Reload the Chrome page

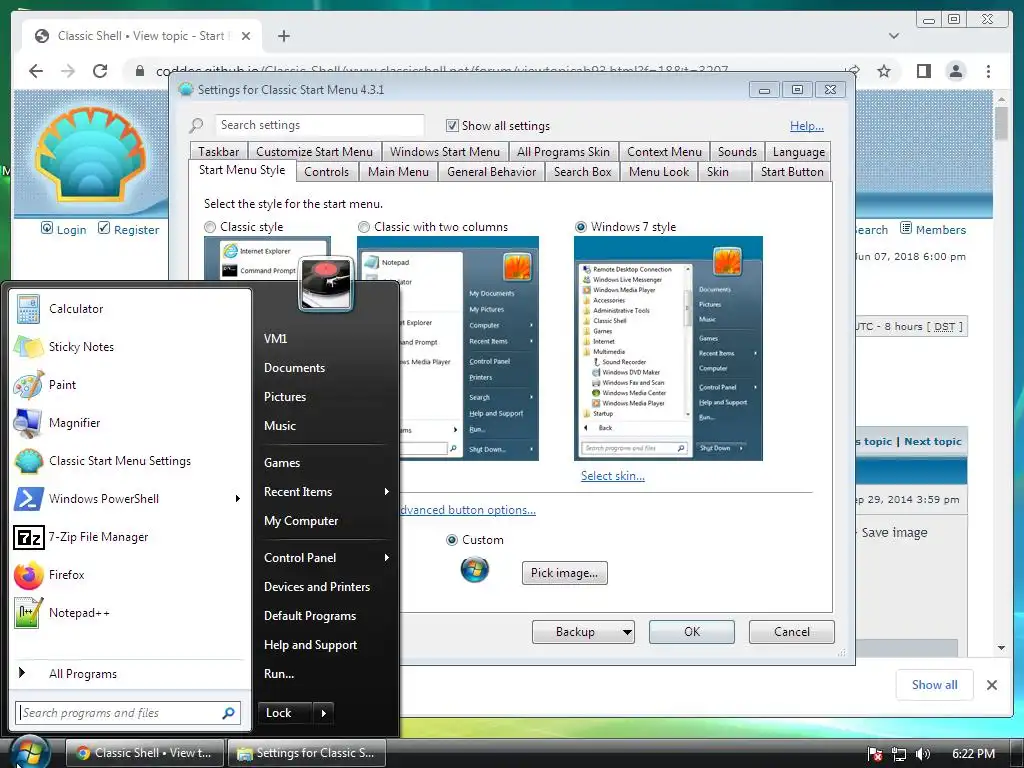[100, 71]
